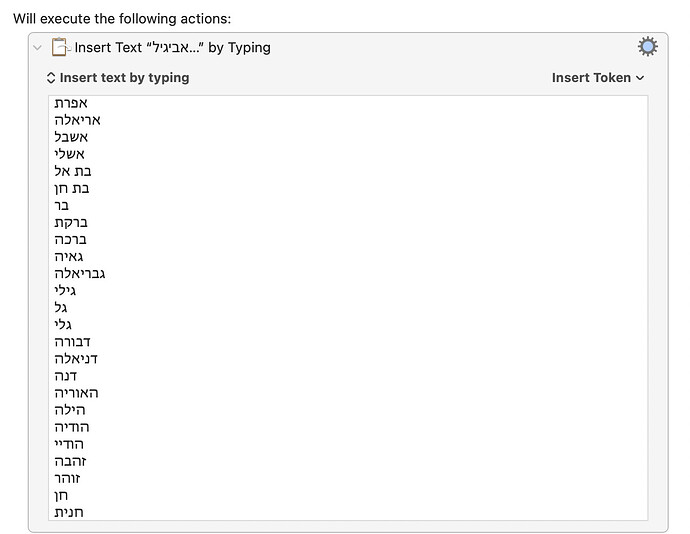Image resolution: width=690 pixels, height=534 pixels.
Task: Place cursor on the line אריאלה
Action: coord(77,120)
